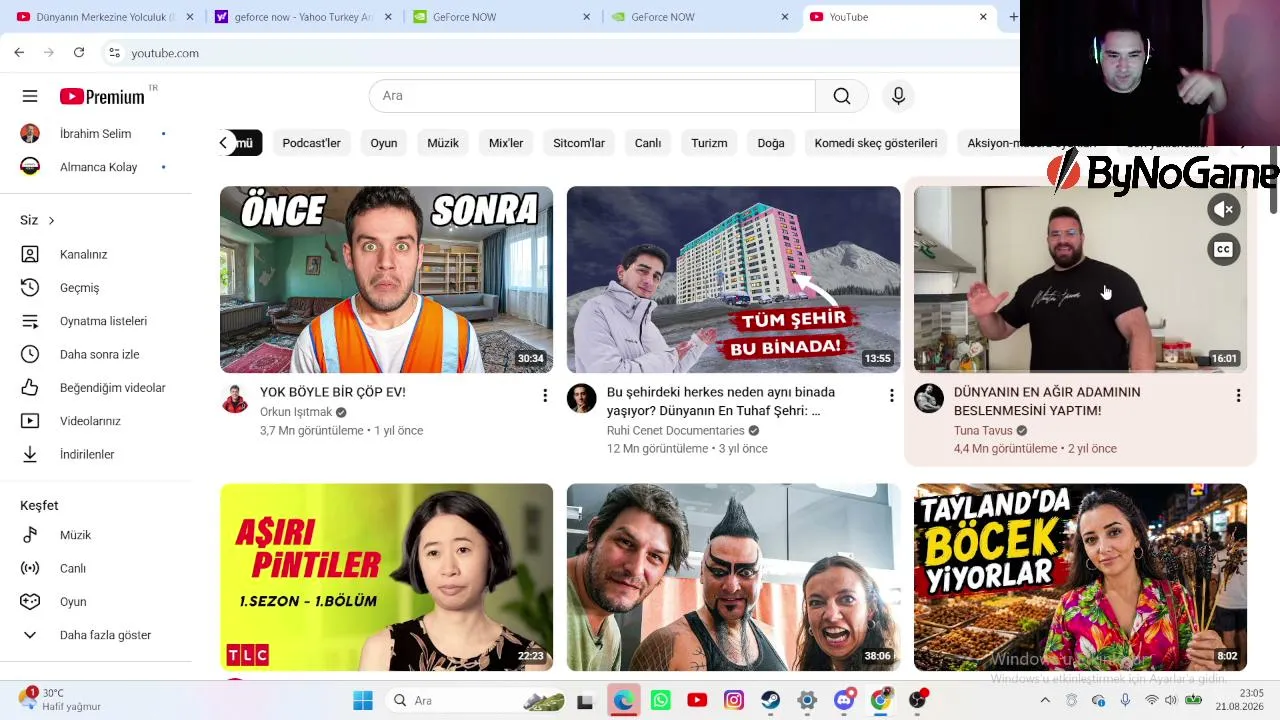
Task: Start voice search with the microphone
Action: [x=898, y=96]
